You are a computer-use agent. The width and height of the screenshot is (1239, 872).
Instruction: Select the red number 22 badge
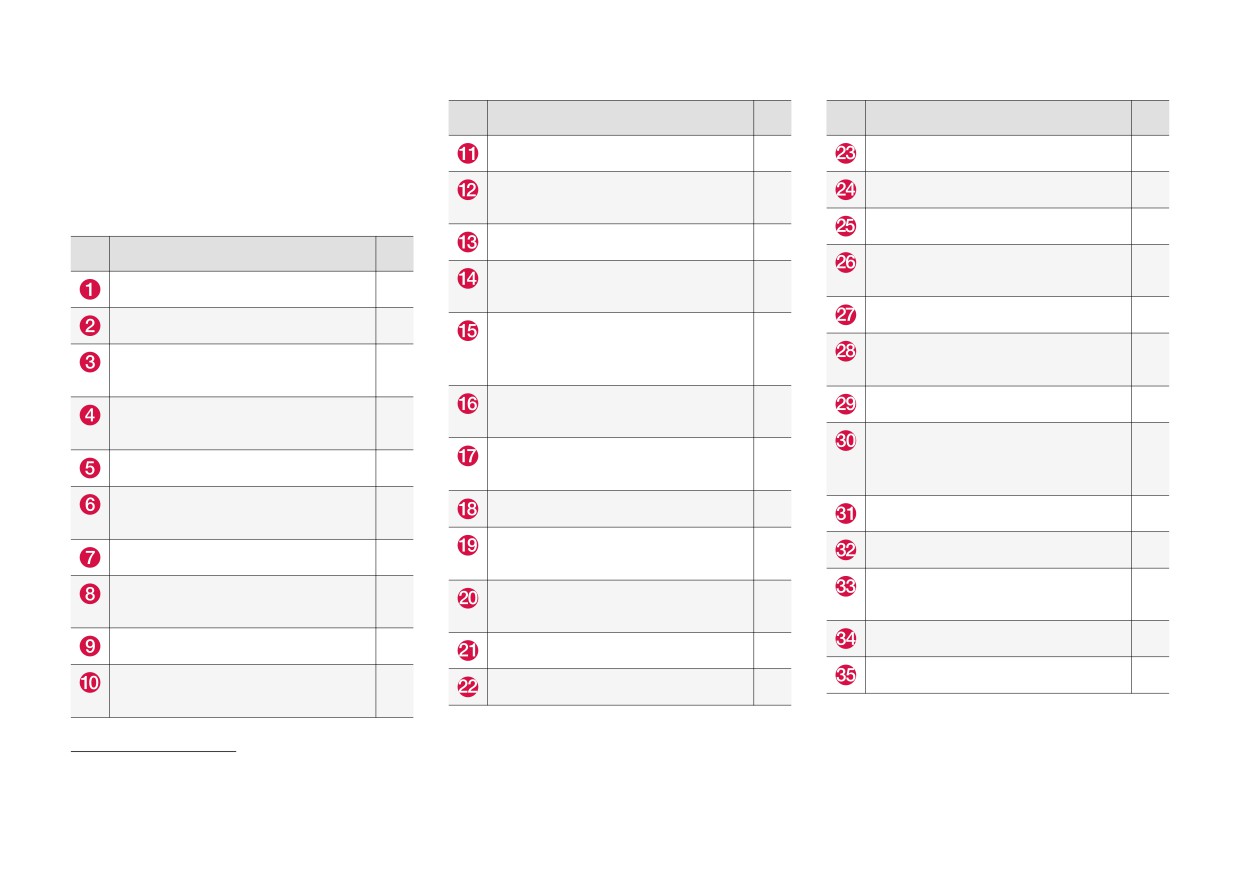point(468,687)
